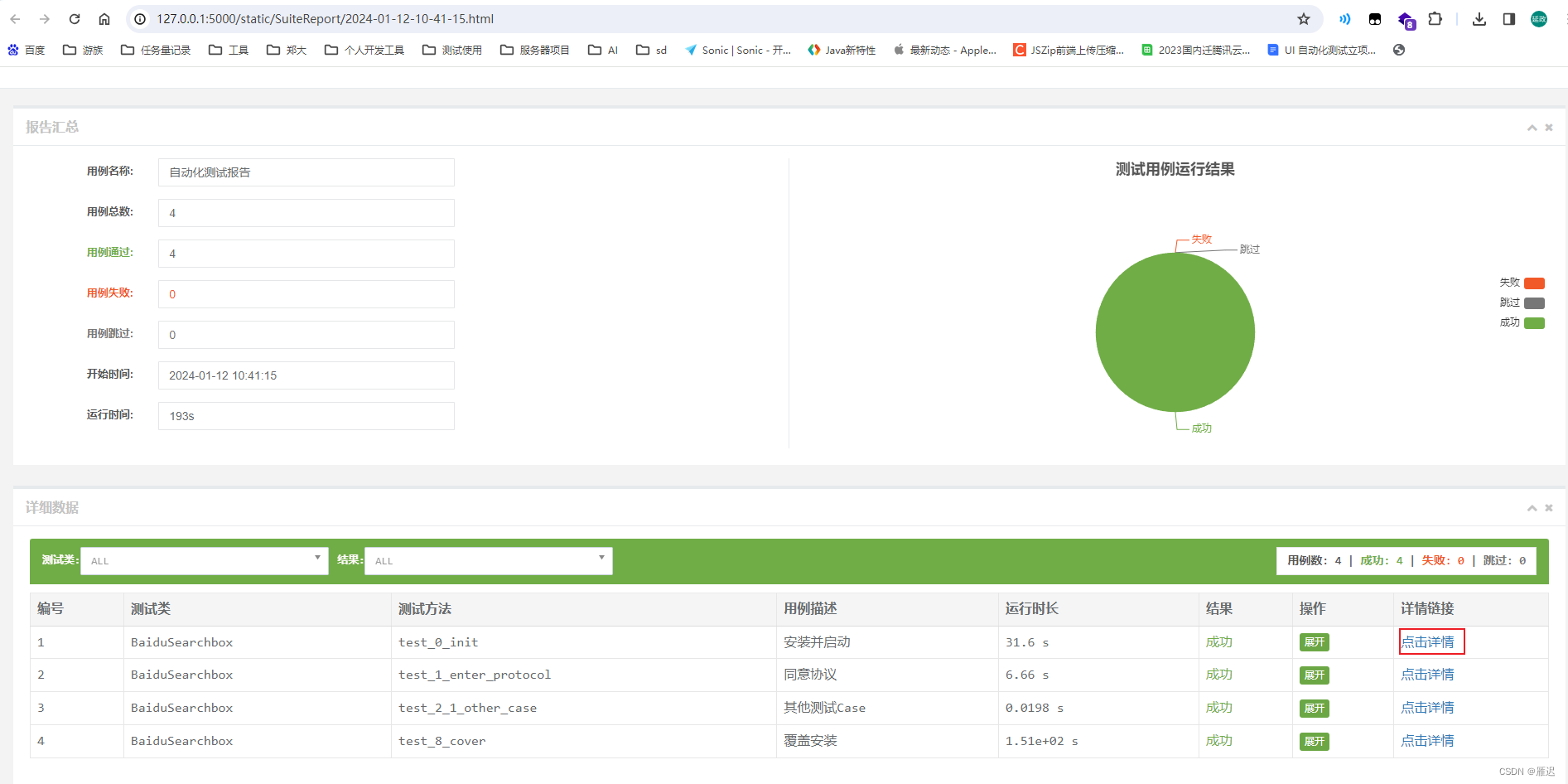Open the UI 自动化测试立项 bookmark
1568x784 pixels.
click(1322, 51)
